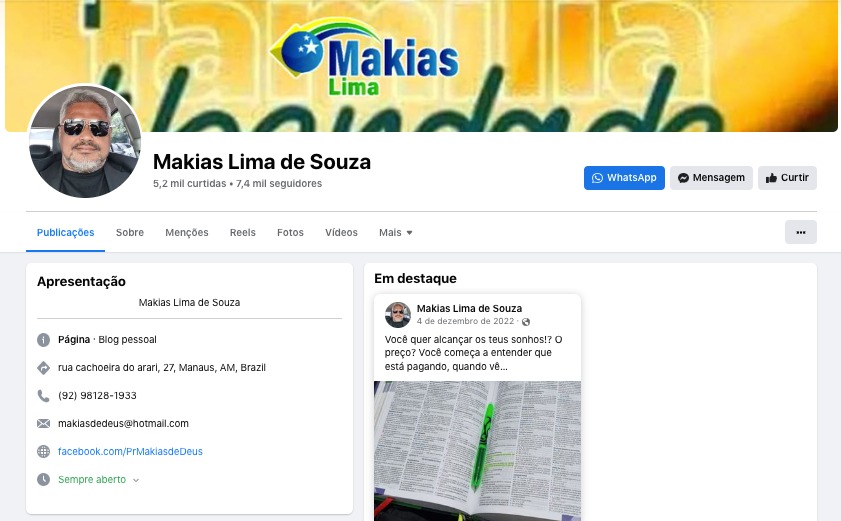Click the public globe icon on post
Viewport: 841px width, 521px height.
click(526, 322)
